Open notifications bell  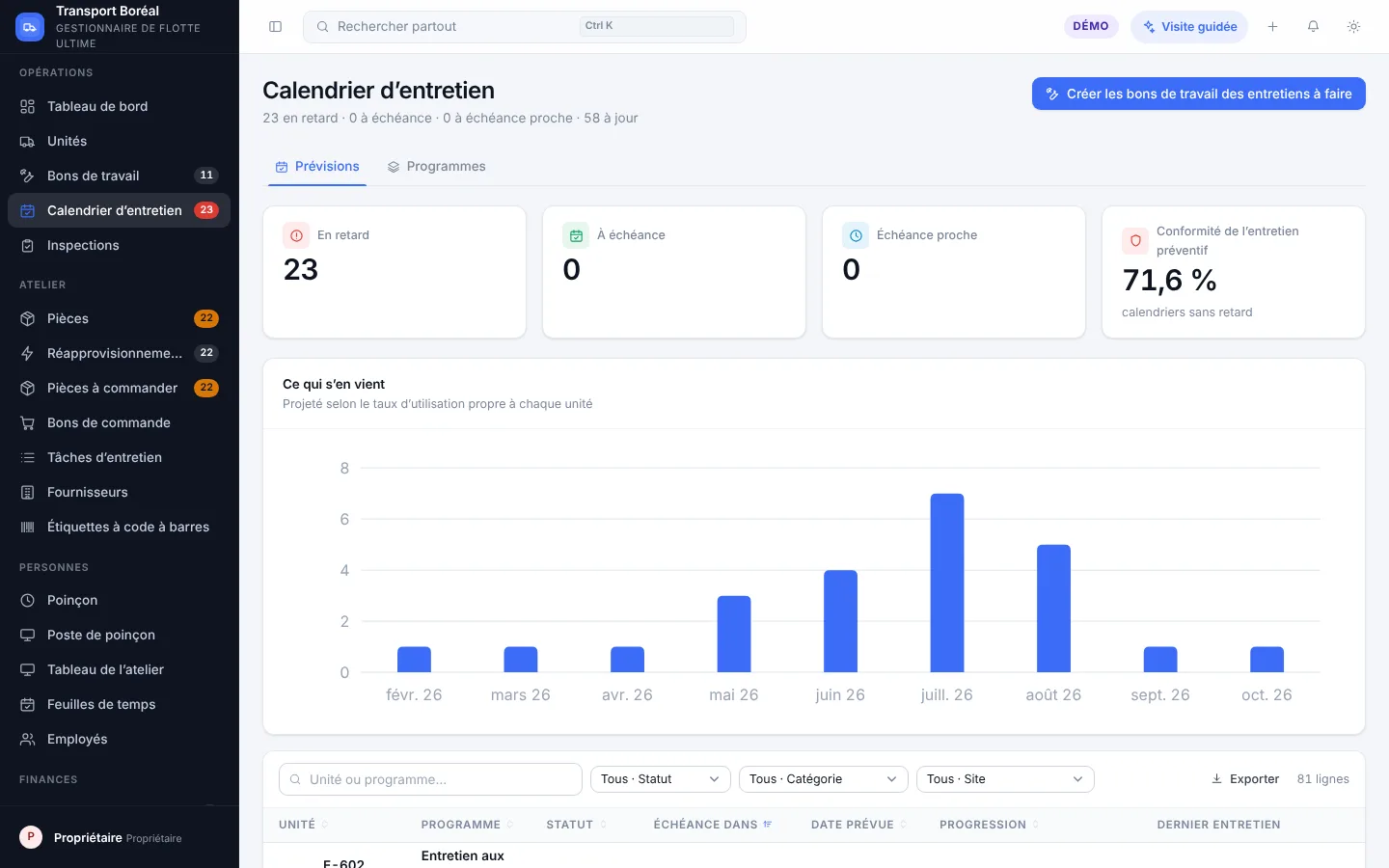(x=1313, y=27)
